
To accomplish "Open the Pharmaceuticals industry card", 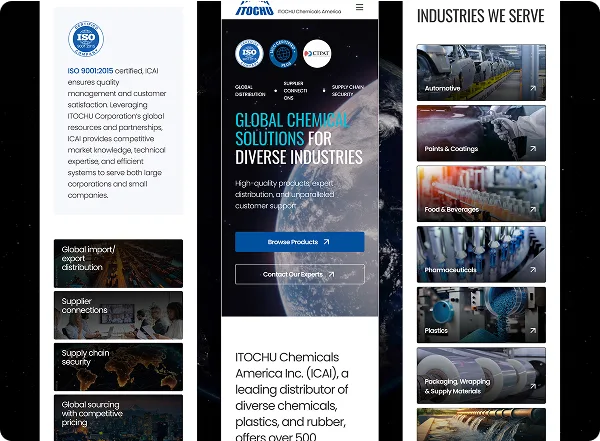I will (481, 254).
